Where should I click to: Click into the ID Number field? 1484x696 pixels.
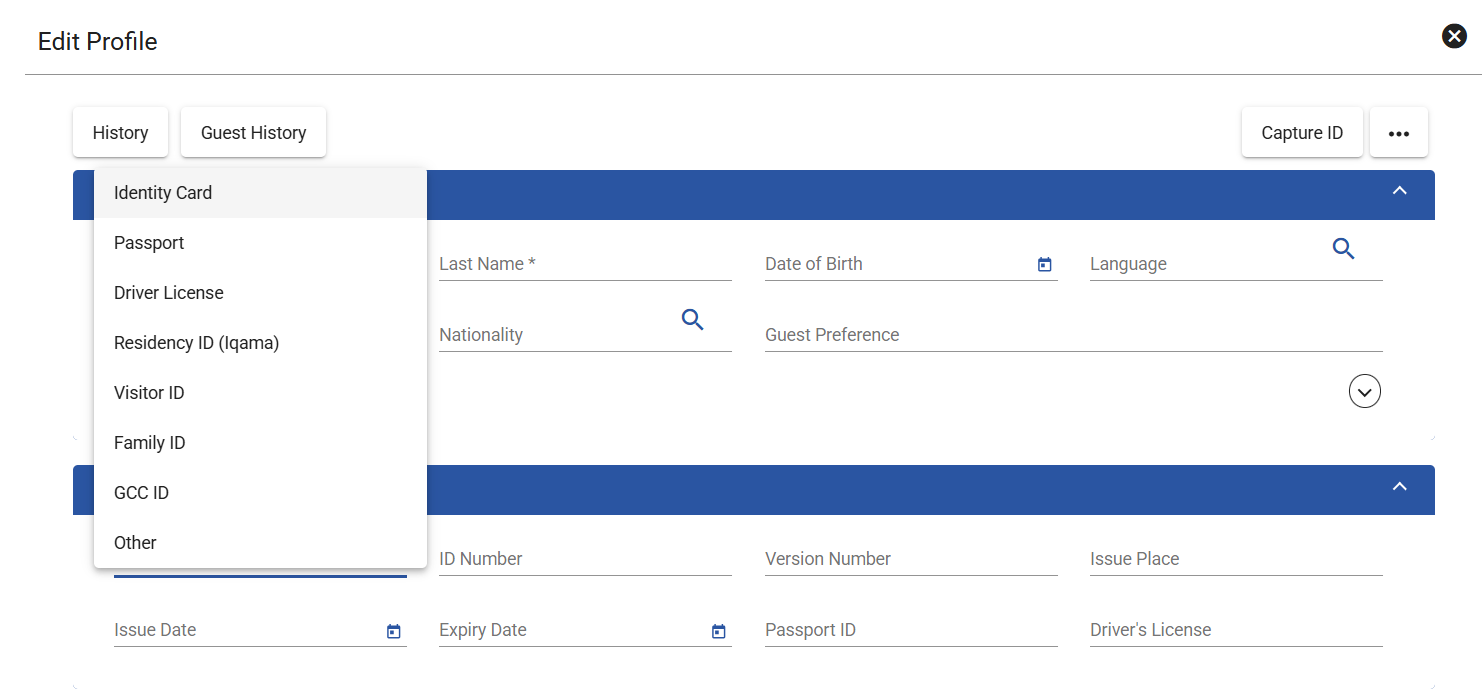tap(585, 559)
